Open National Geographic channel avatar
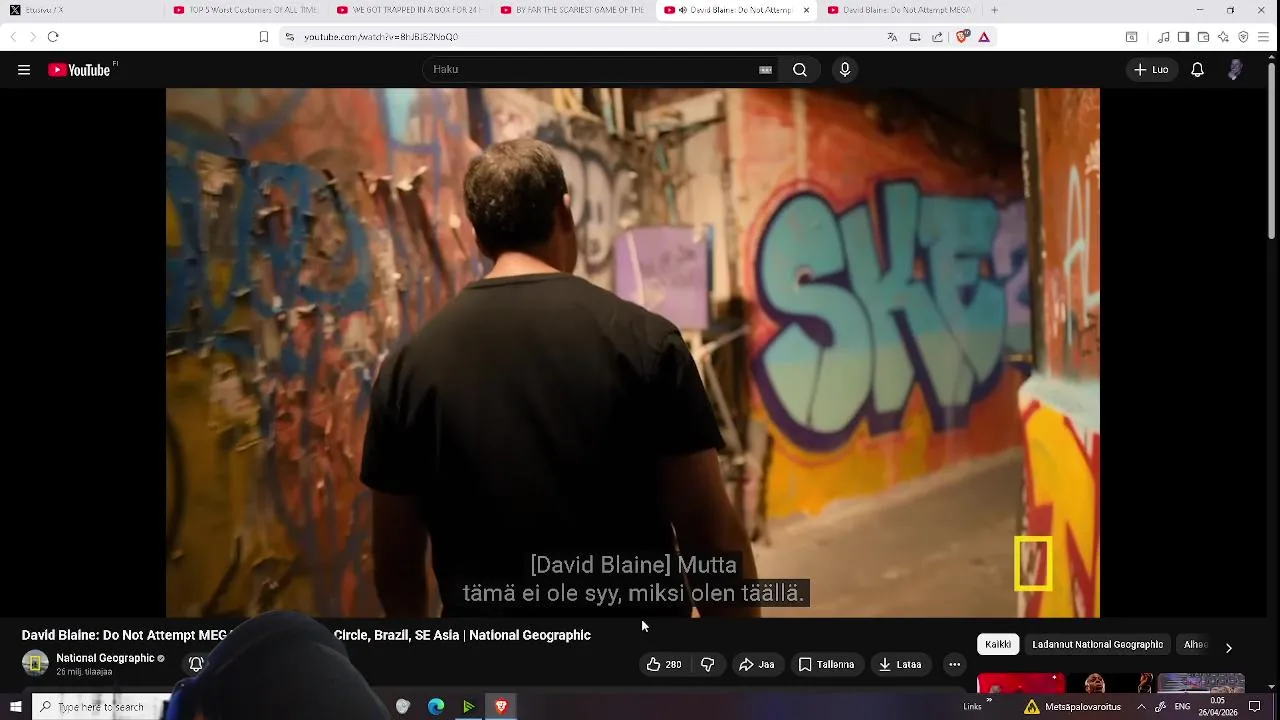Viewport: 1280px width, 720px height. [35, 663]
